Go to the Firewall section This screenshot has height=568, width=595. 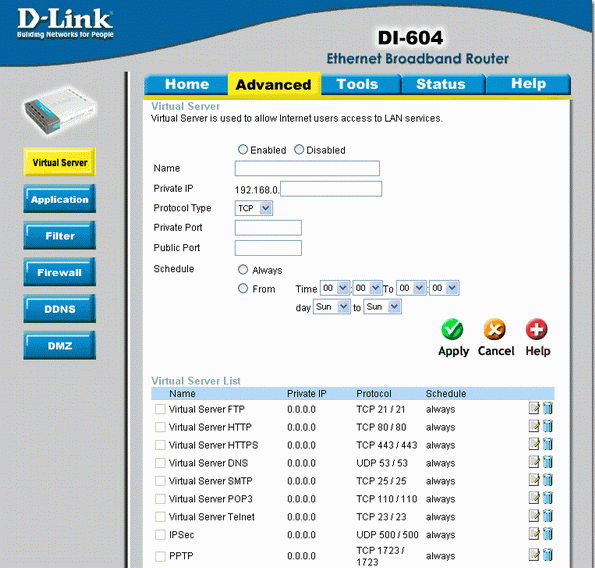pos(60,272)
